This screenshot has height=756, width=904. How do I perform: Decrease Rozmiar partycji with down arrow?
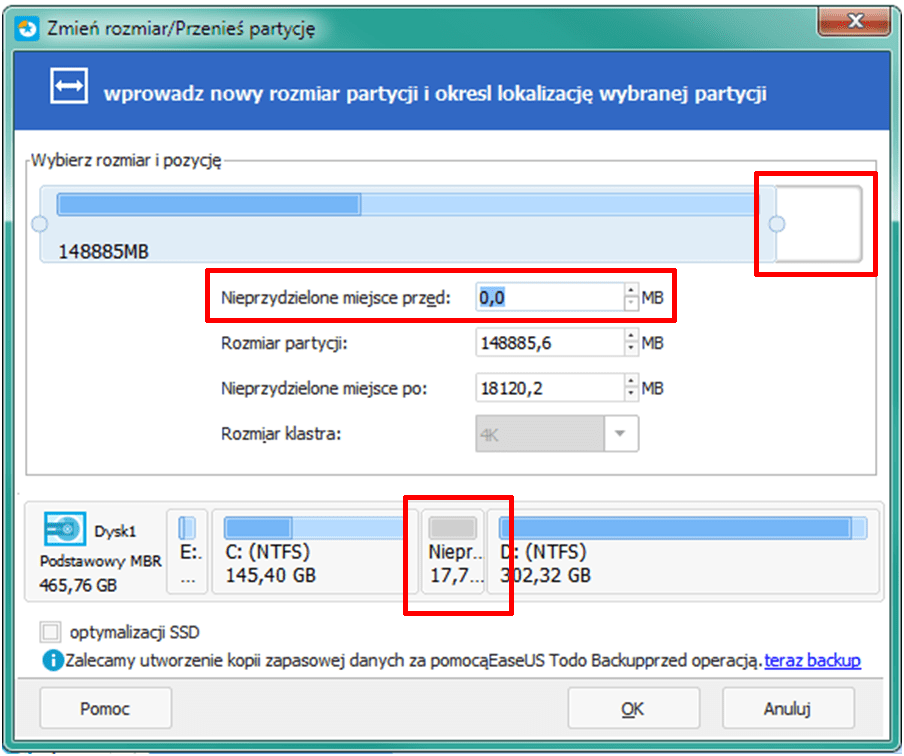coord(631,350)
